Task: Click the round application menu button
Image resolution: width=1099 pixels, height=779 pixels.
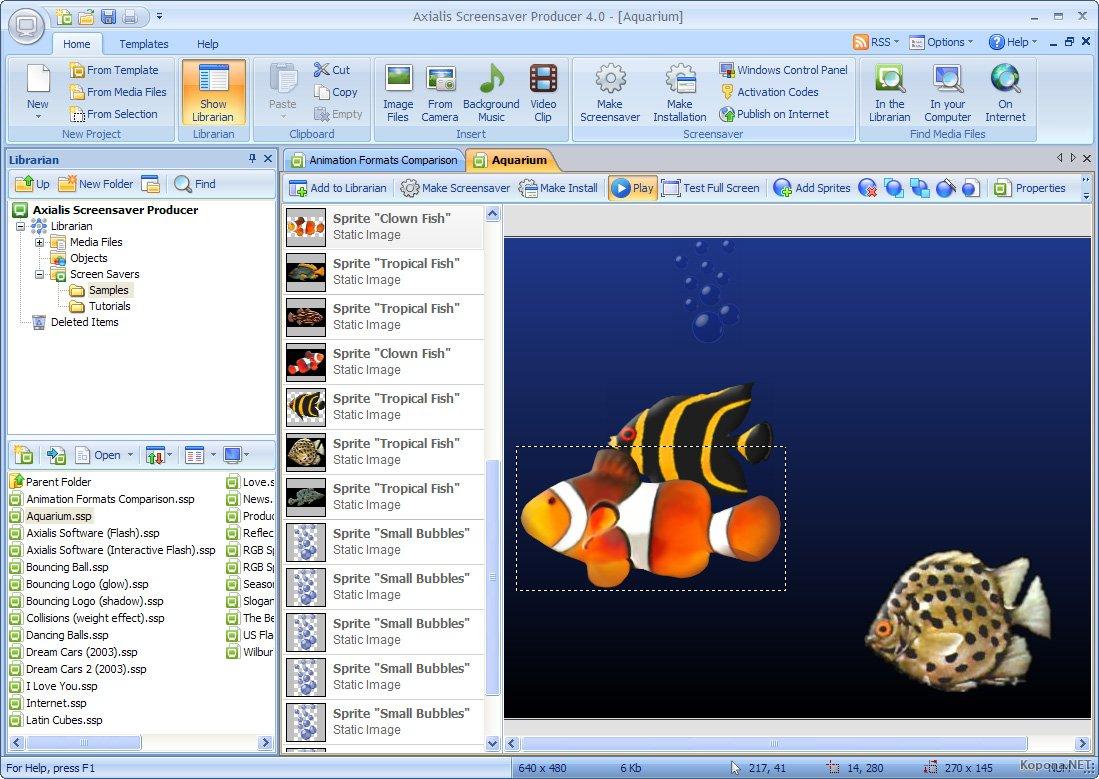Action: pos(27,27)
